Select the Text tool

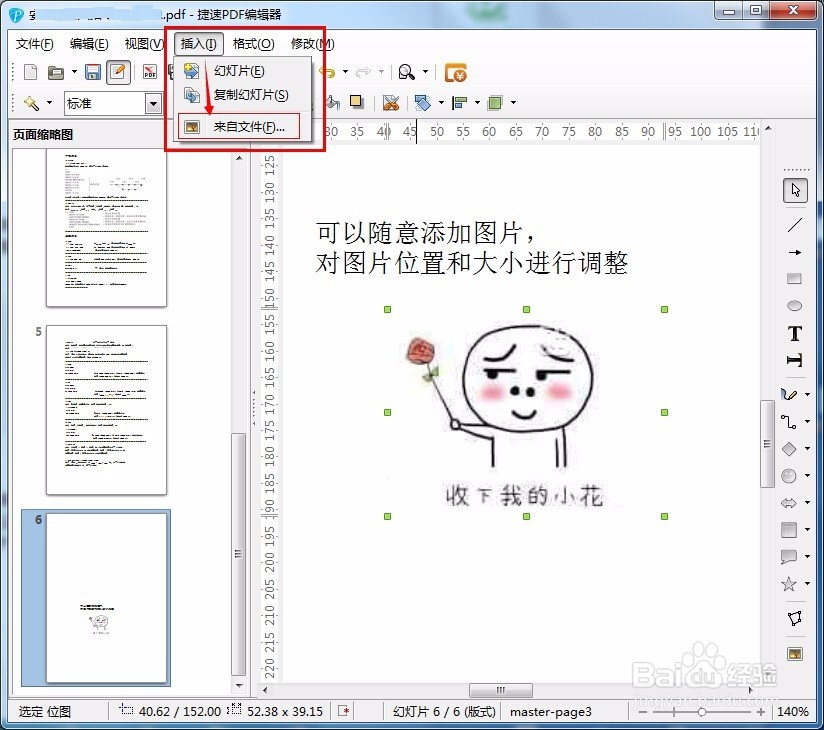pos(795,333)
